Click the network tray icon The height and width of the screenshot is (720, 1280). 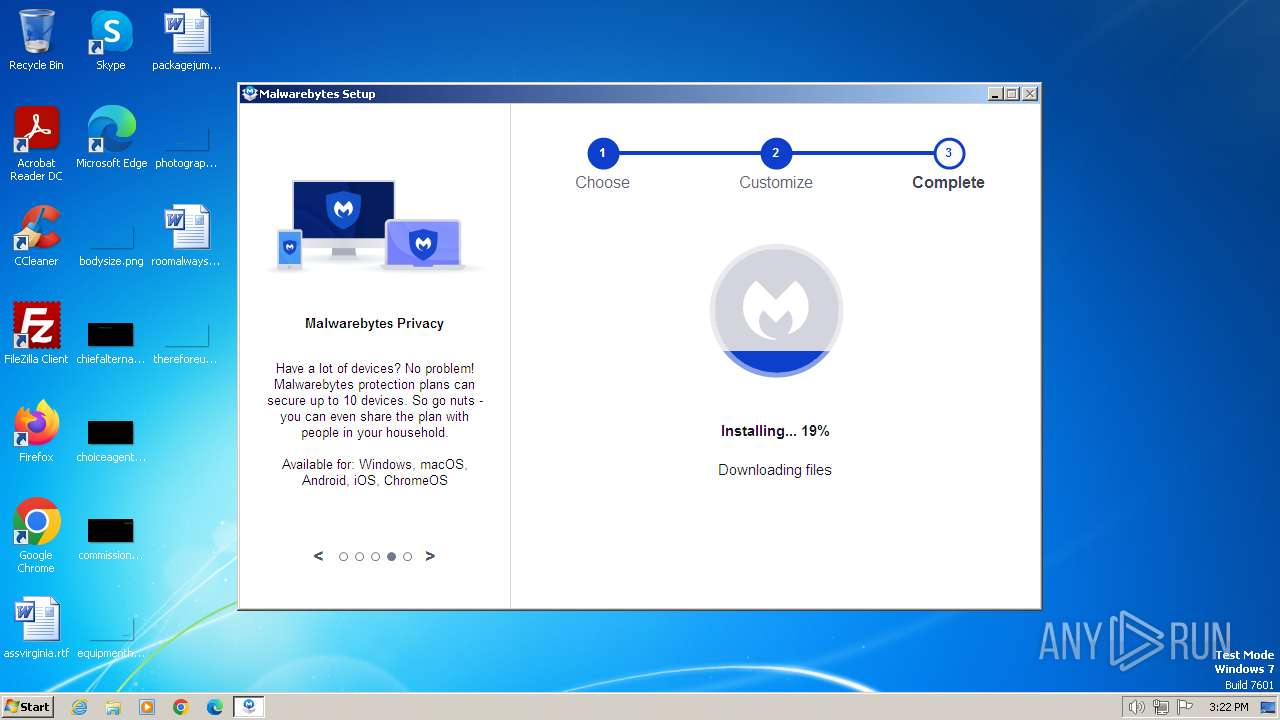1160,707
